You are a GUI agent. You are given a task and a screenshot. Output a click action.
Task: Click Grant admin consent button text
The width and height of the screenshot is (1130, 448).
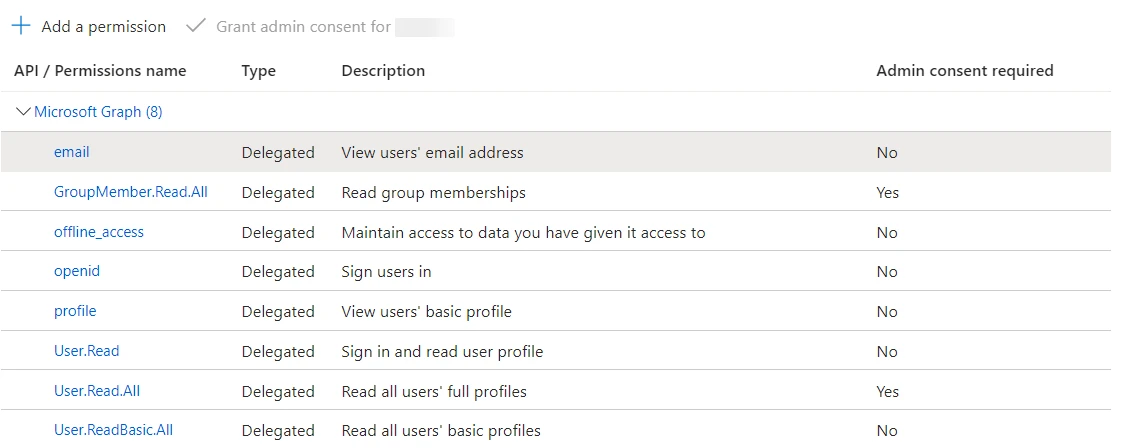303,27
